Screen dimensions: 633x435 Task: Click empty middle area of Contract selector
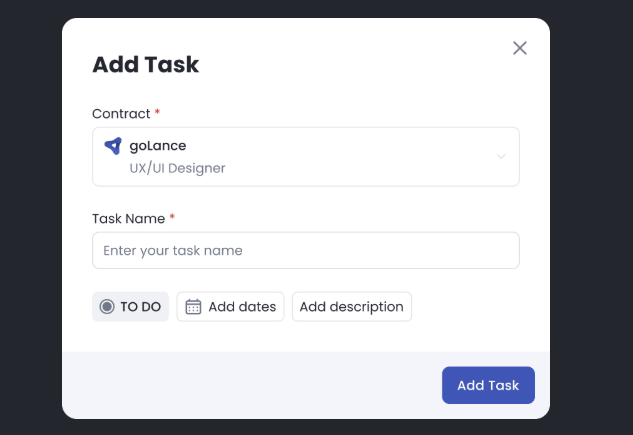(x=360, y=156)
